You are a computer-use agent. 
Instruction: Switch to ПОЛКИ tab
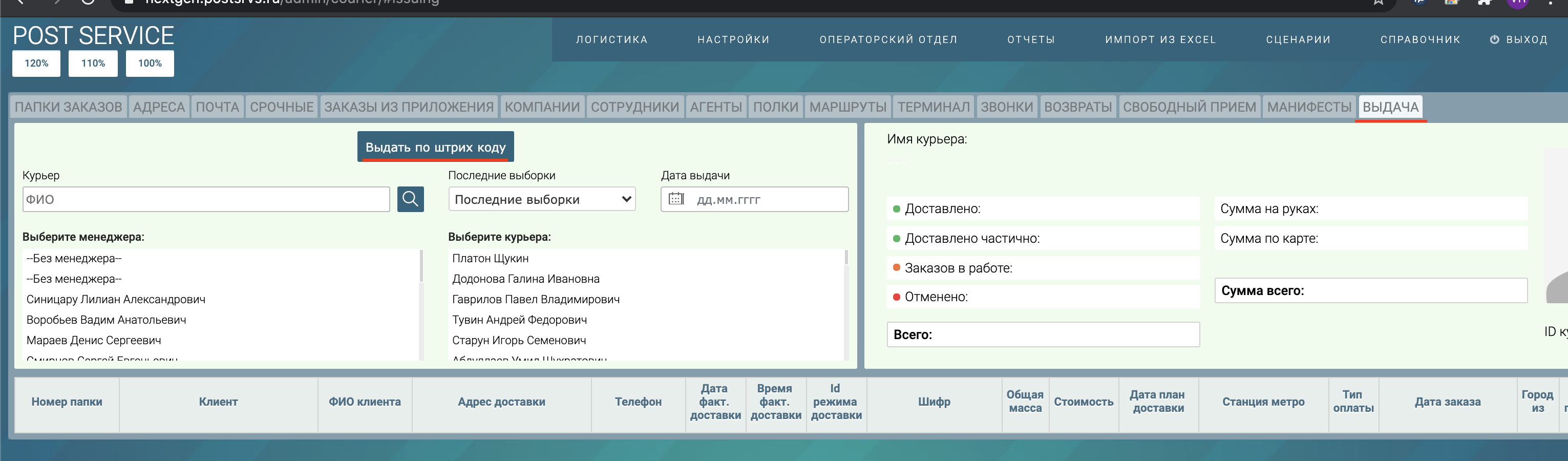[775, 107]
